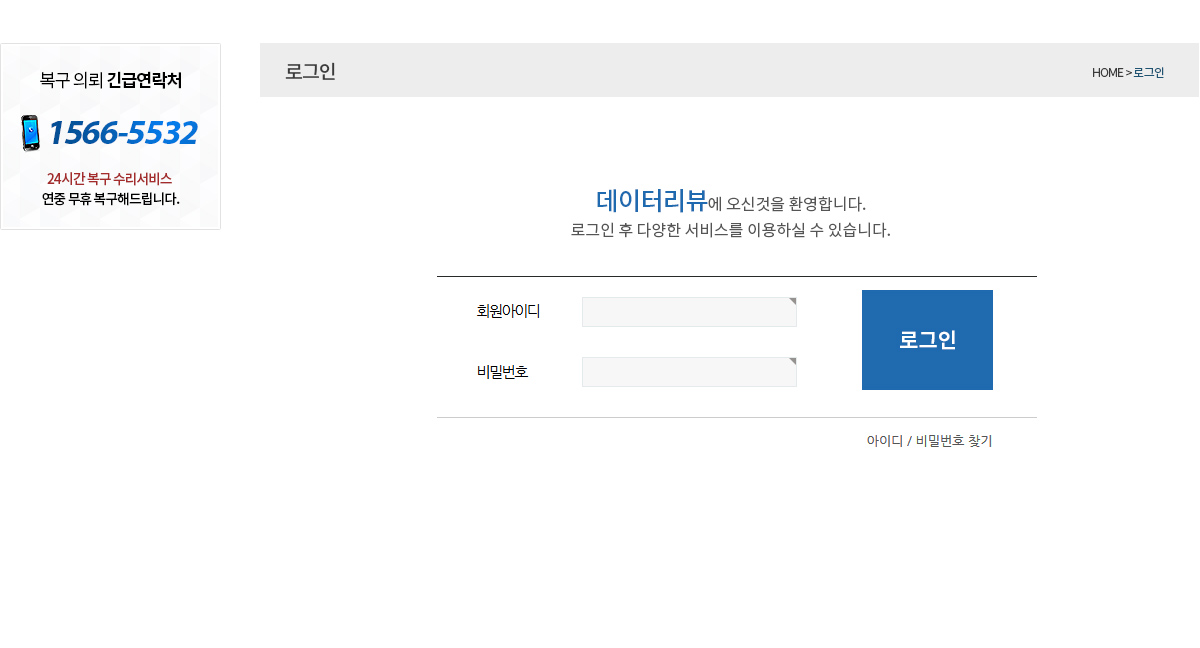Click the 24시간 복구 수리서비스 text

[109, 178]
